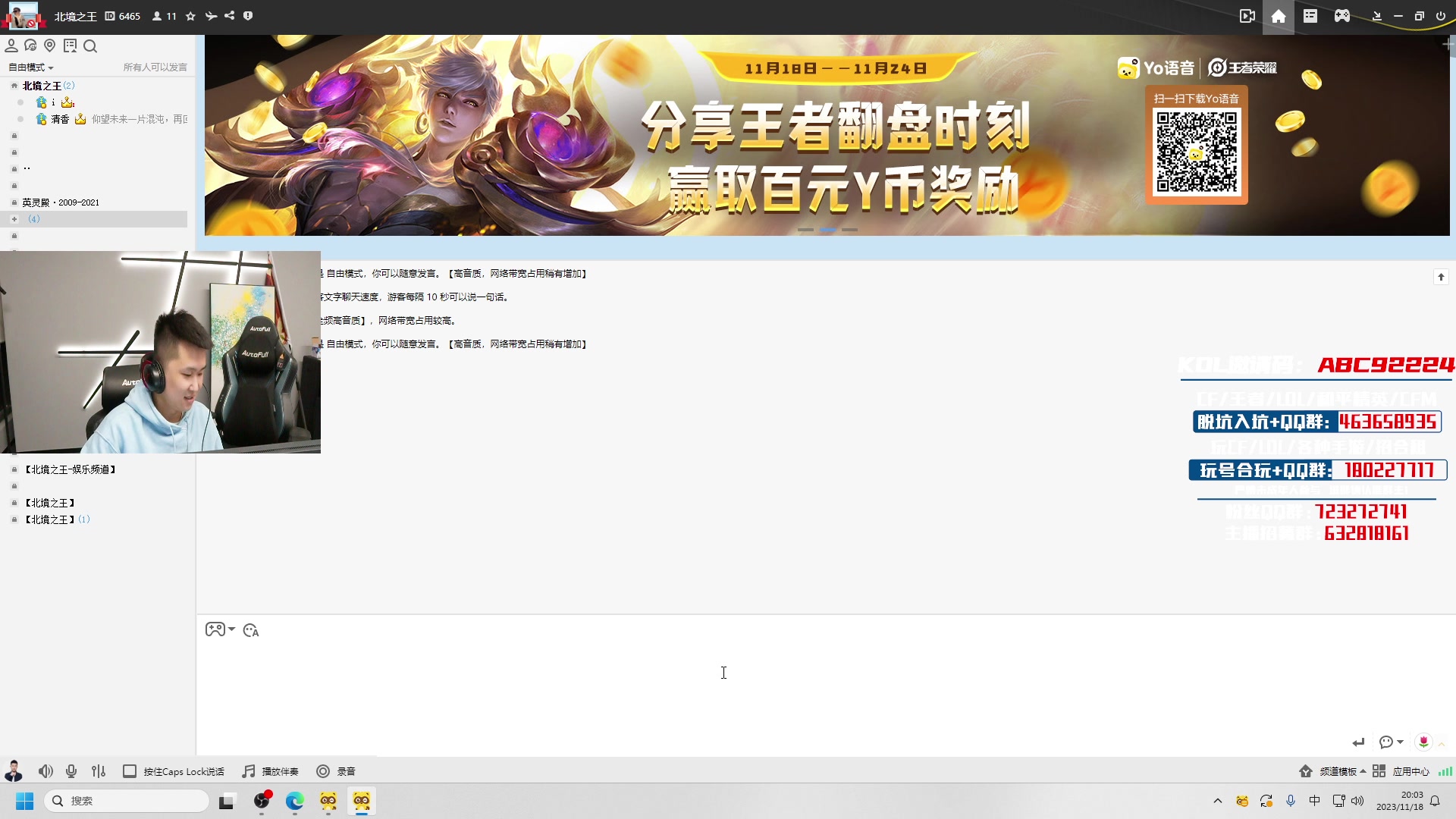Select the third banner carousel indicator

pos(850,229)
